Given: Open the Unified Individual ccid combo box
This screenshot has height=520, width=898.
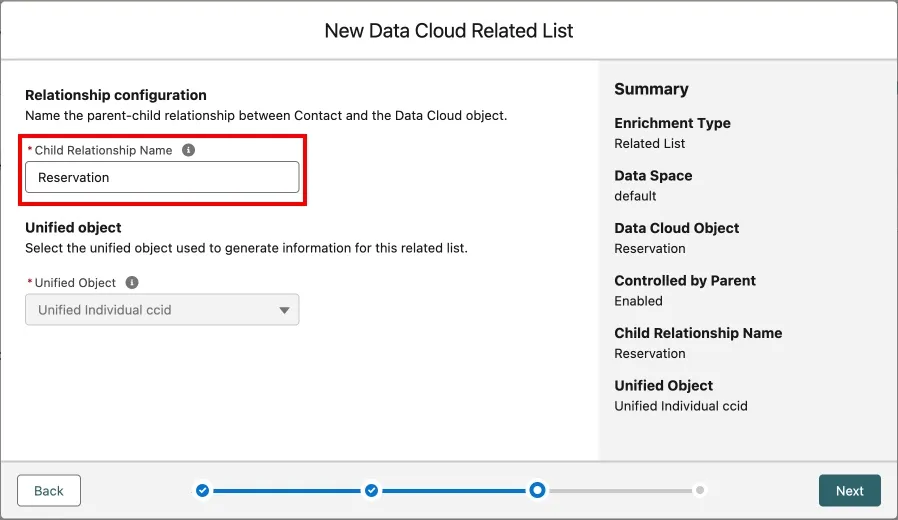Looking at the screenshot, I should click(150, 310).
